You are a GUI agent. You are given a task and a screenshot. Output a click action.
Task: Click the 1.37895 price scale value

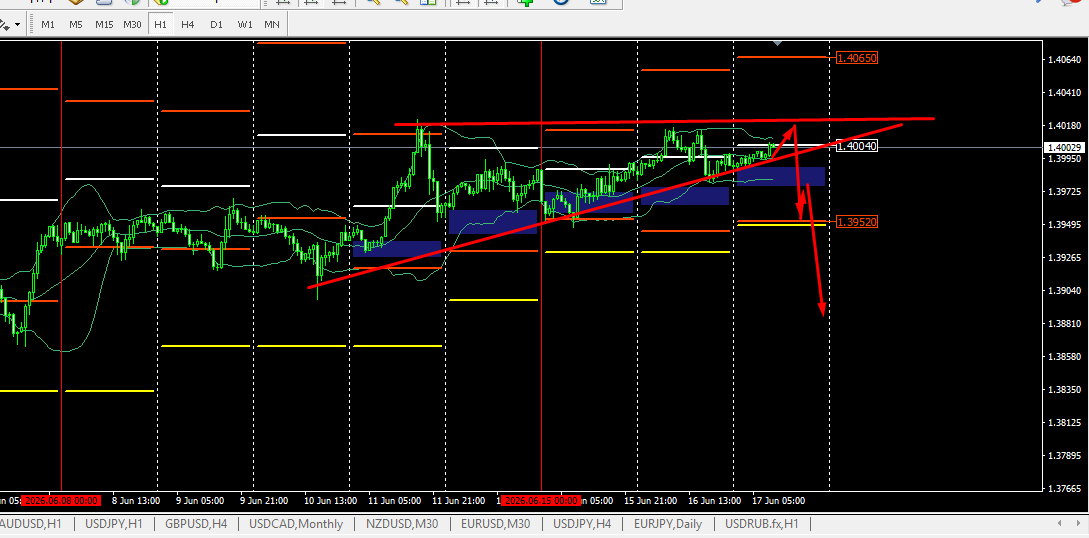1066,456
